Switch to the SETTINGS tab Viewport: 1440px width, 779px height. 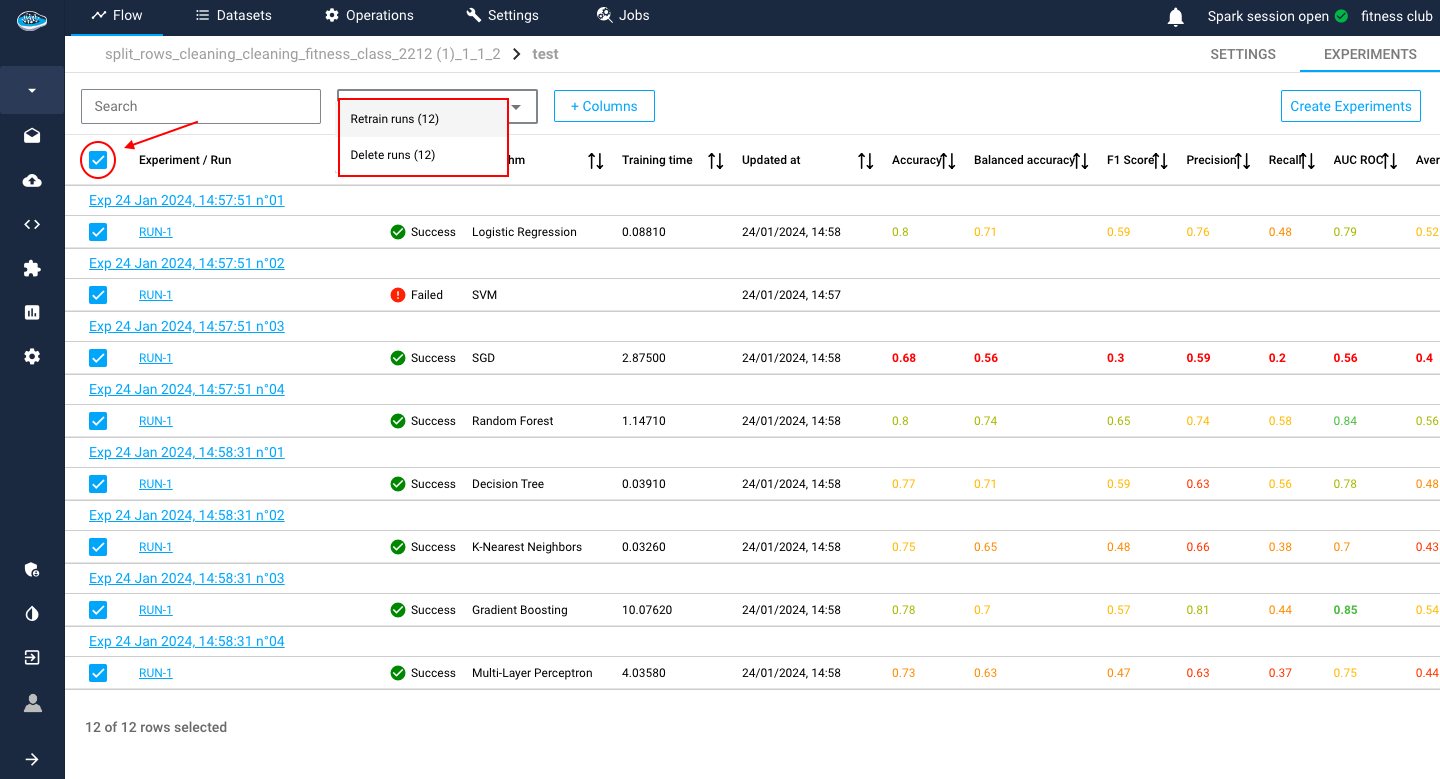pyautogui.click(x=1242, y=54)
